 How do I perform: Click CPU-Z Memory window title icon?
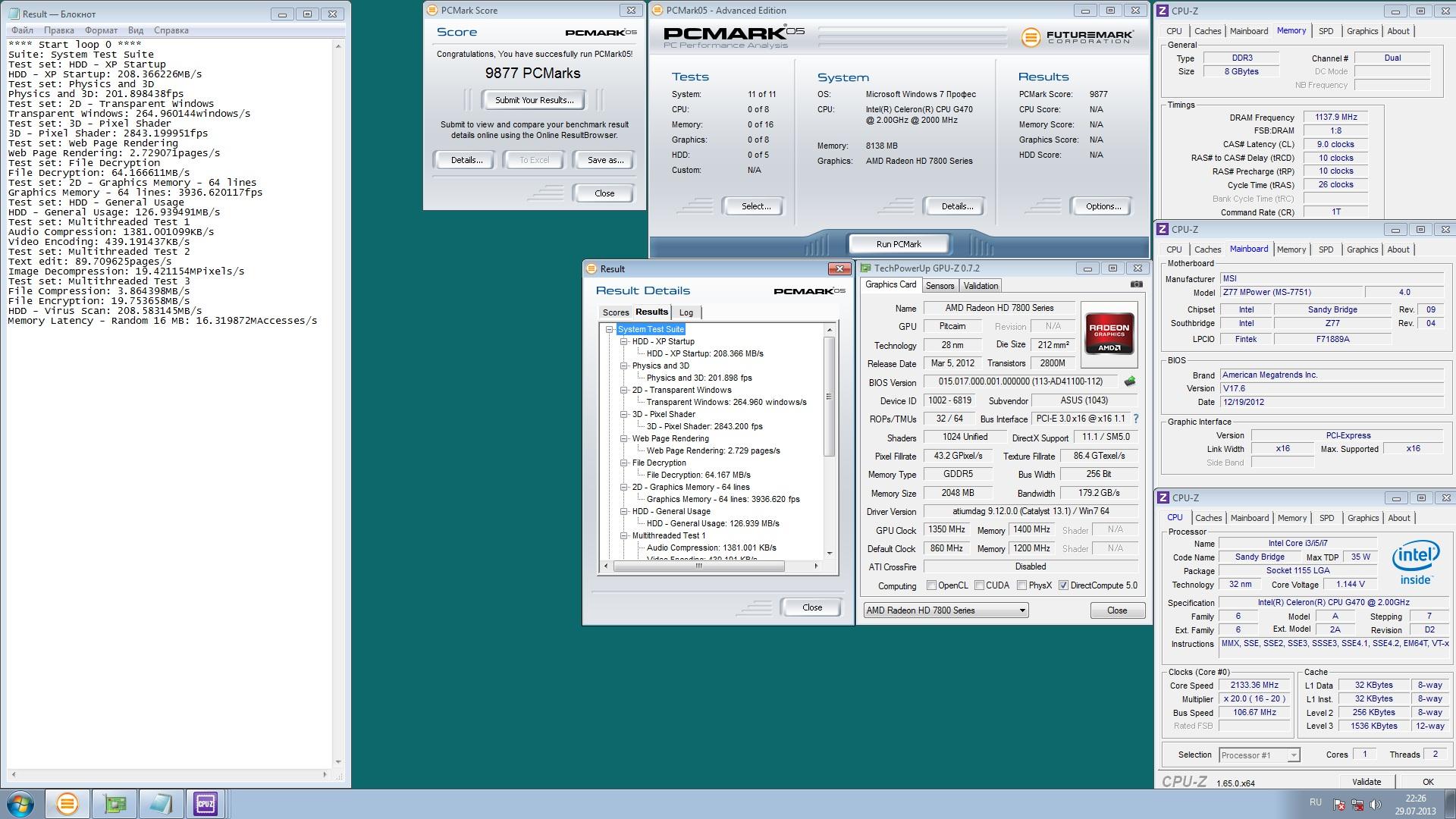pos(1163,11)
